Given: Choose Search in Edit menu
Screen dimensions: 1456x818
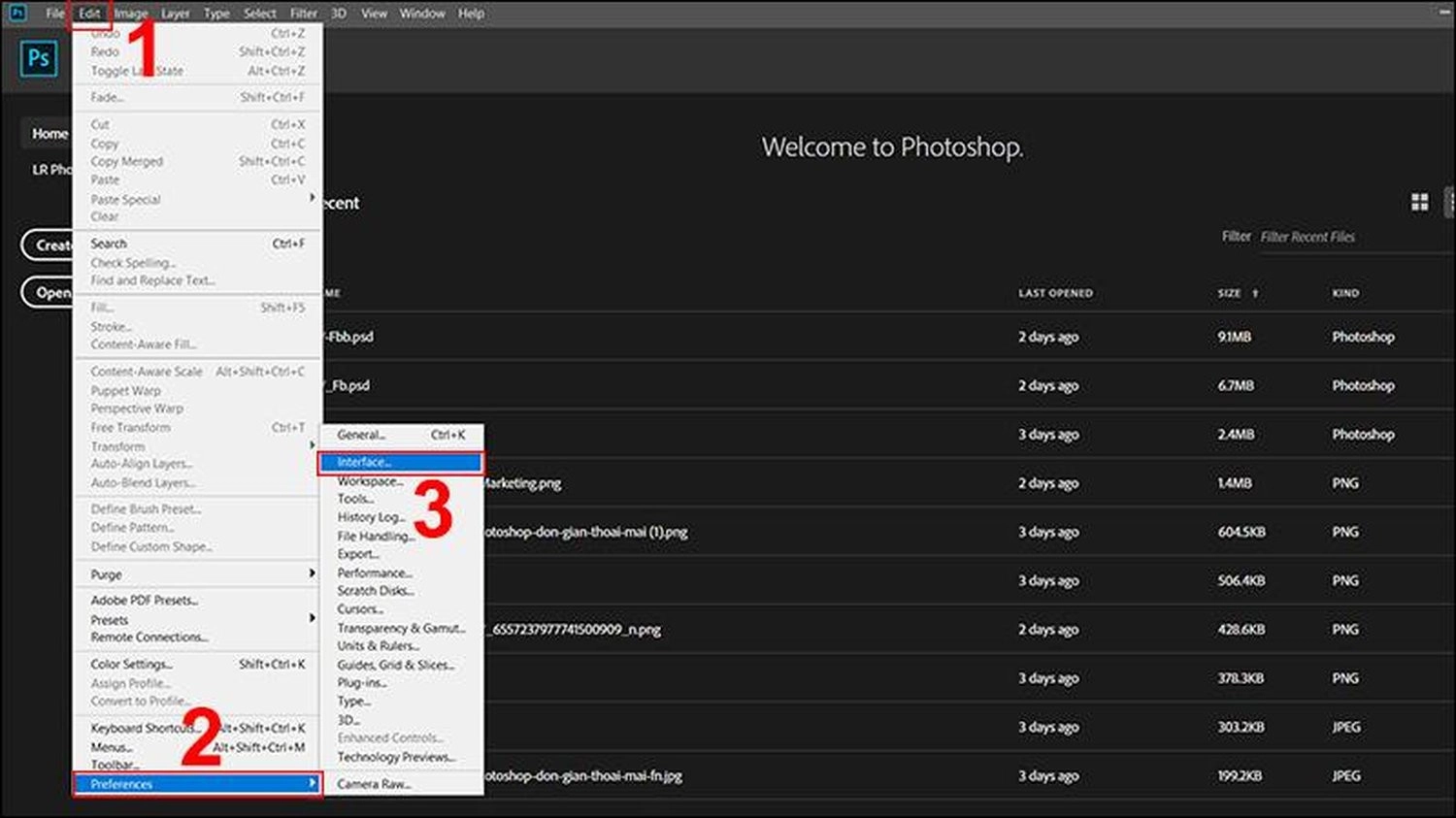Looking at the screenshot, I should tap(197, 244).
